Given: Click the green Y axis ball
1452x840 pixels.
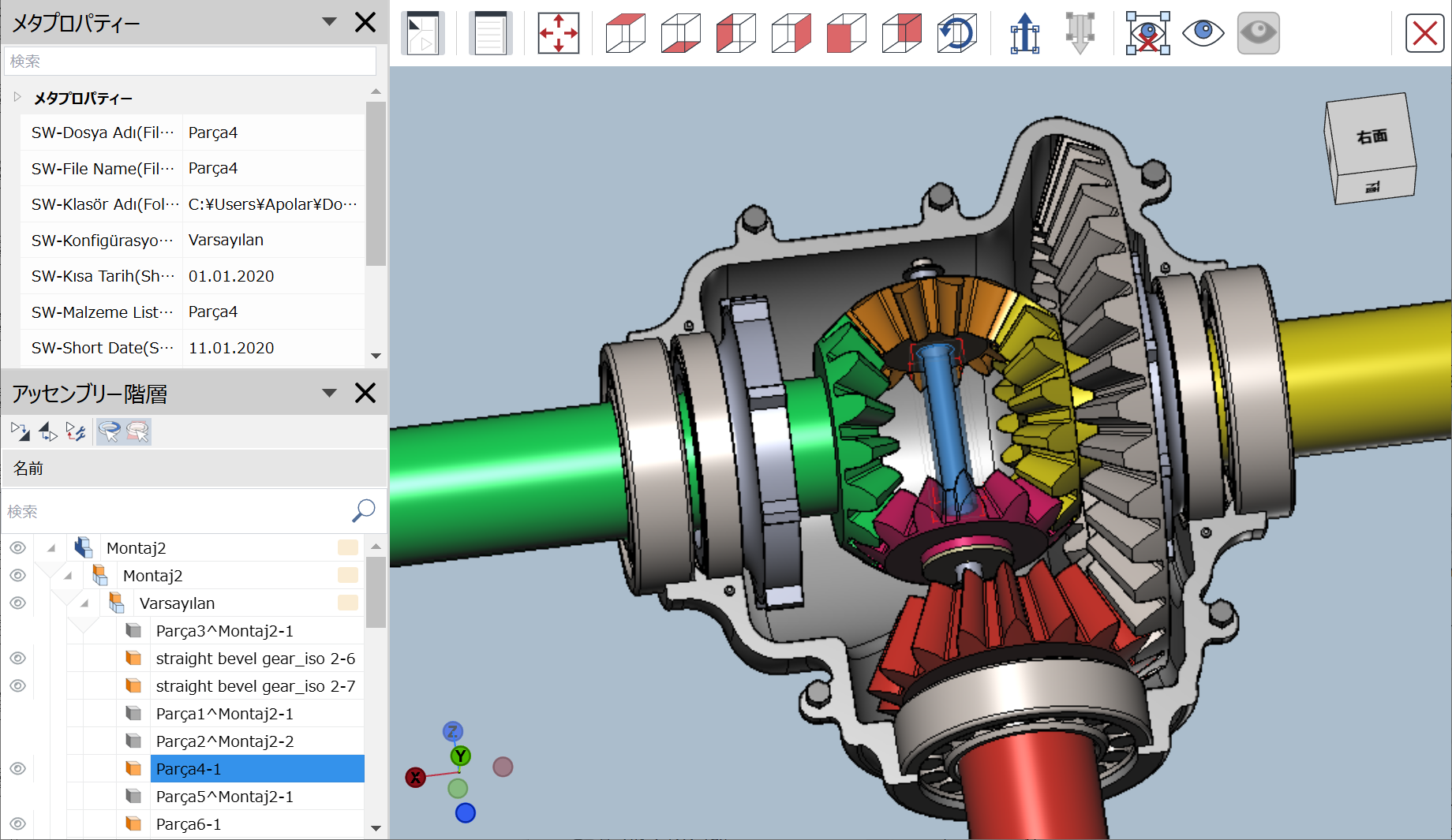Looking at the screenshot, I should (x=461, y=756).
